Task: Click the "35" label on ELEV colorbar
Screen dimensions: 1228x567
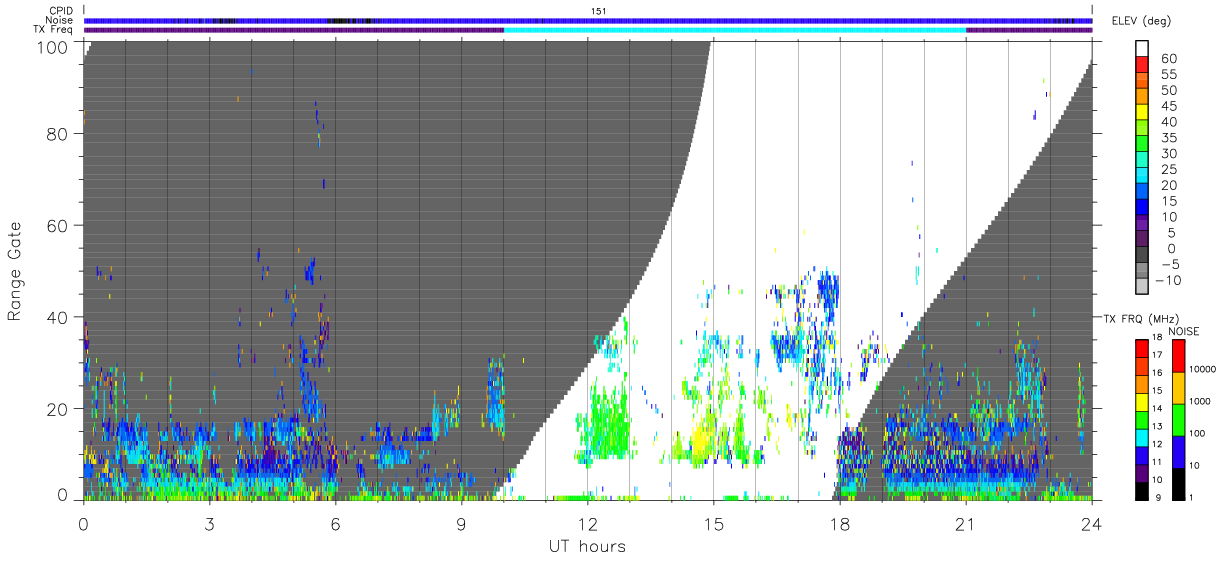Action: click(x=1170, y=138)
